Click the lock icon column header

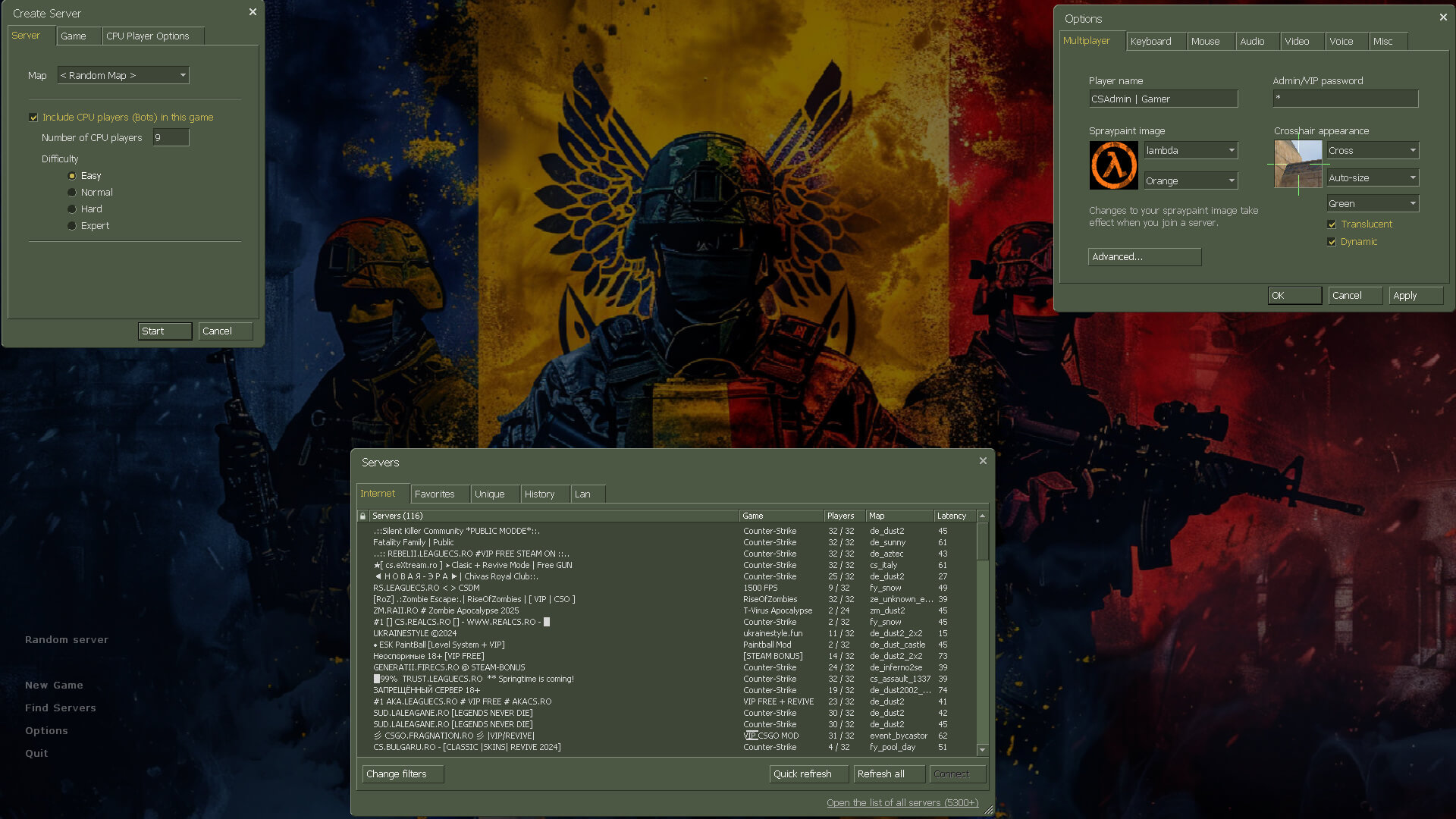pyautogui.click(x=362, y=516)
